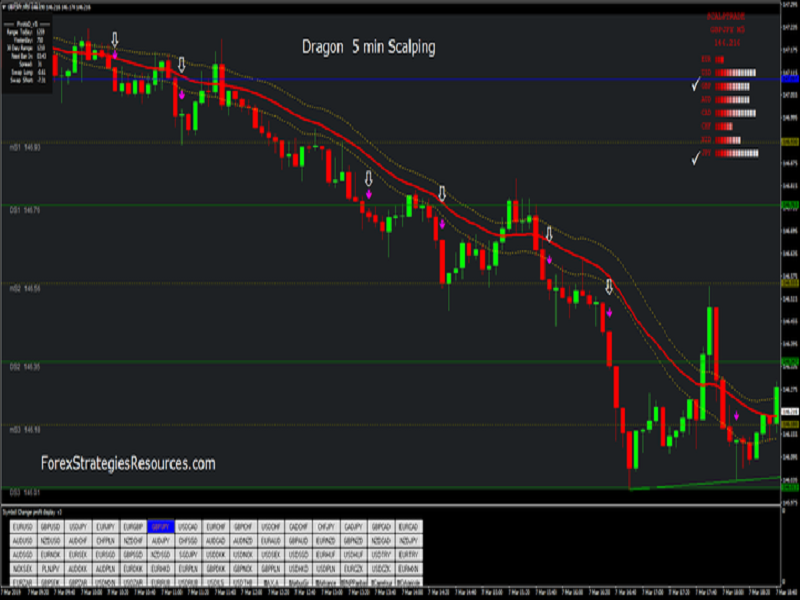Select the USDCAD symbol button
The width and height of the screenshot is (800, 600).
(188, 527)
